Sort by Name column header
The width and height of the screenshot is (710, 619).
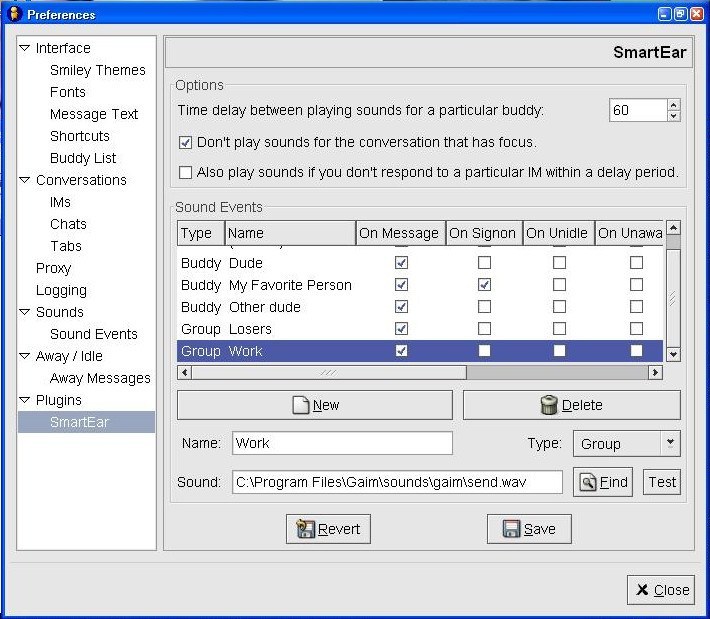coord(290,233)
